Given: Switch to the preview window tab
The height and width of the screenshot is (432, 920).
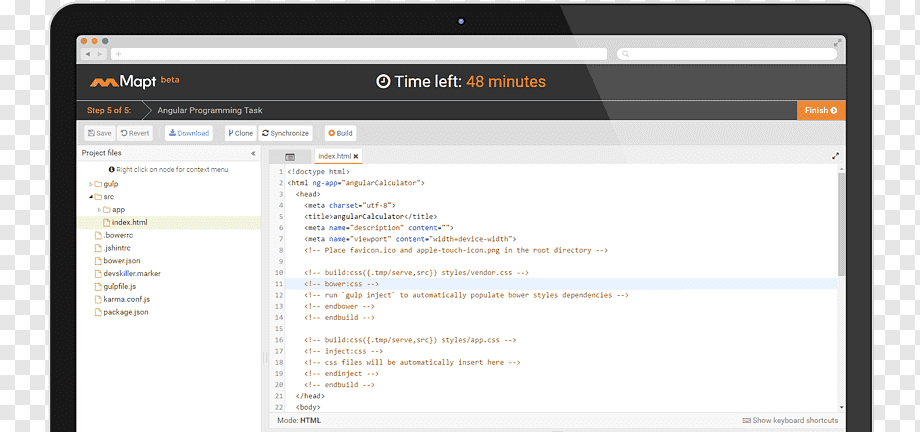Looking at the screenshot, I should pos(289,157).
